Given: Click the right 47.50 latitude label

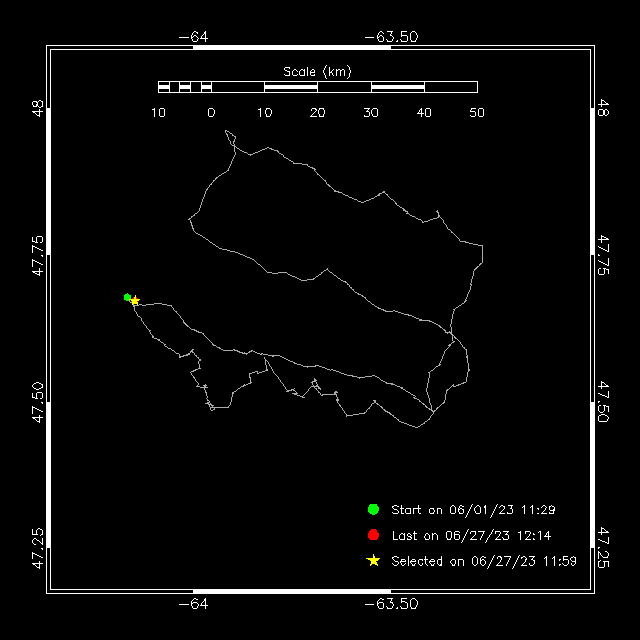Looking at the screenshot, I should point(603,402).
